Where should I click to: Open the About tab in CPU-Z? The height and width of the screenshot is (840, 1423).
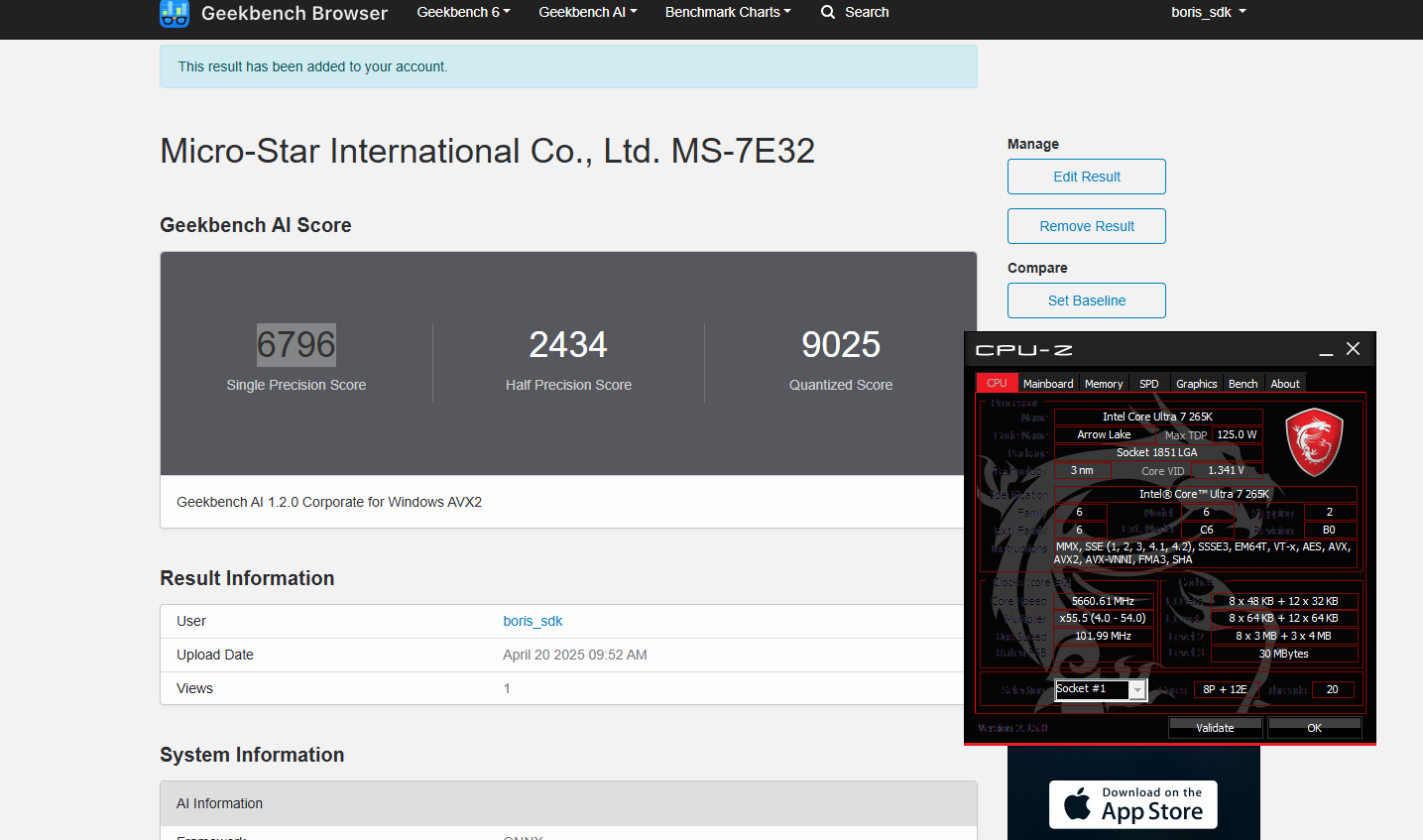(x=1285, y=384)
